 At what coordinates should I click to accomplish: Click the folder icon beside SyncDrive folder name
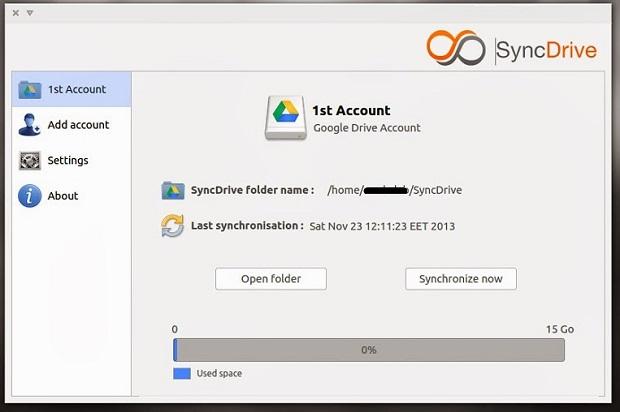pyautogui.click(x=173, y=191)
